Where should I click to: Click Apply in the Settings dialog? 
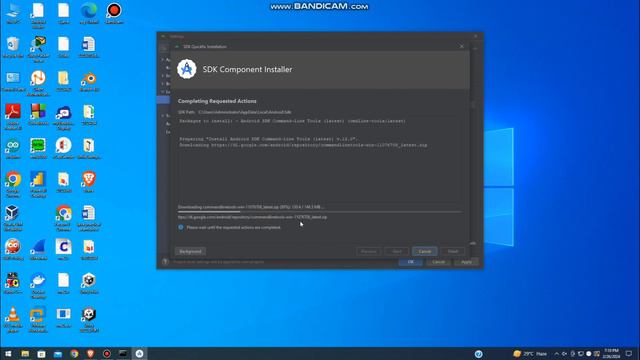pos(466,262)
